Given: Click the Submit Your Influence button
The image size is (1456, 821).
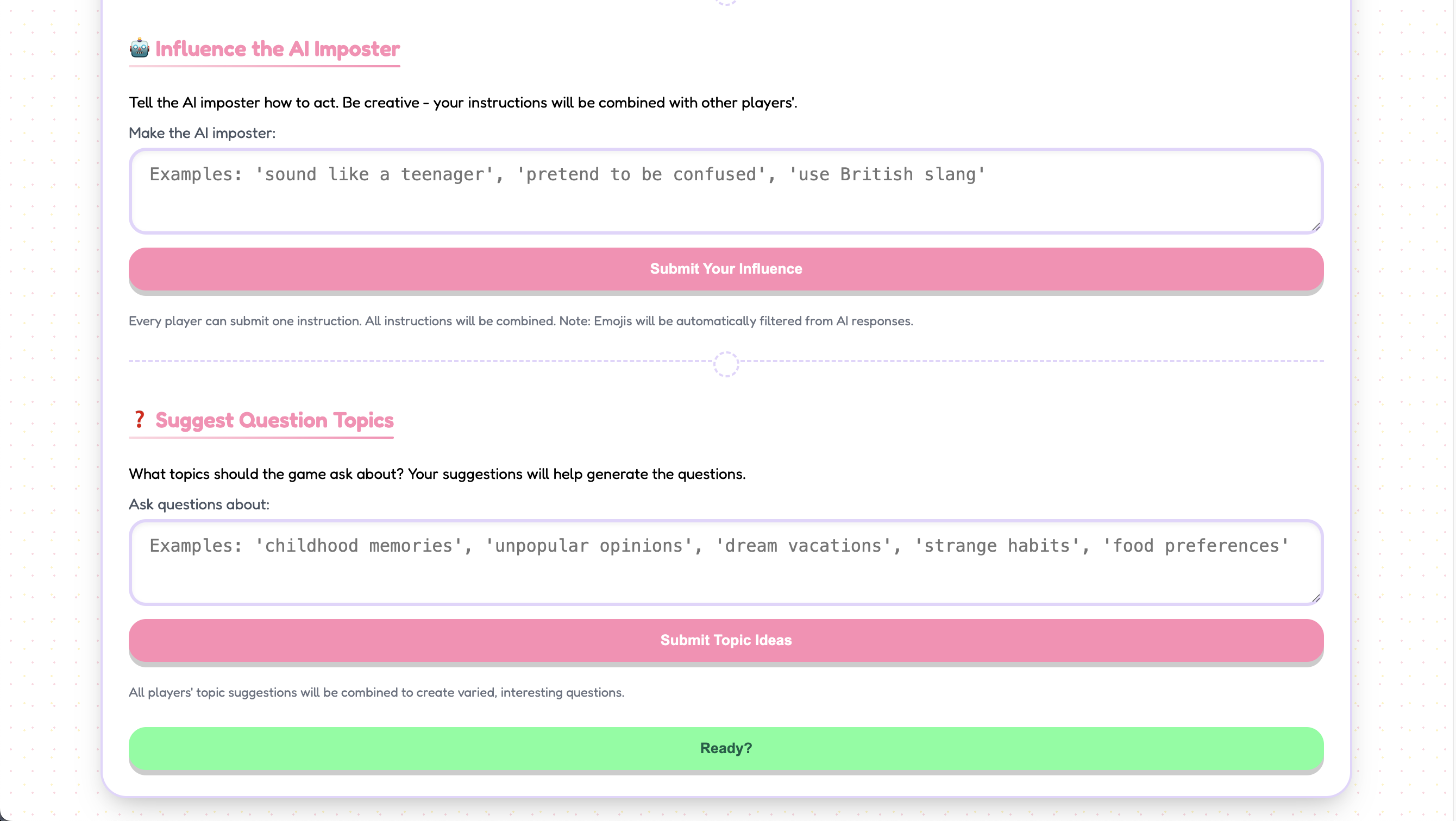Looking at the screenshot, I should 726,269.
